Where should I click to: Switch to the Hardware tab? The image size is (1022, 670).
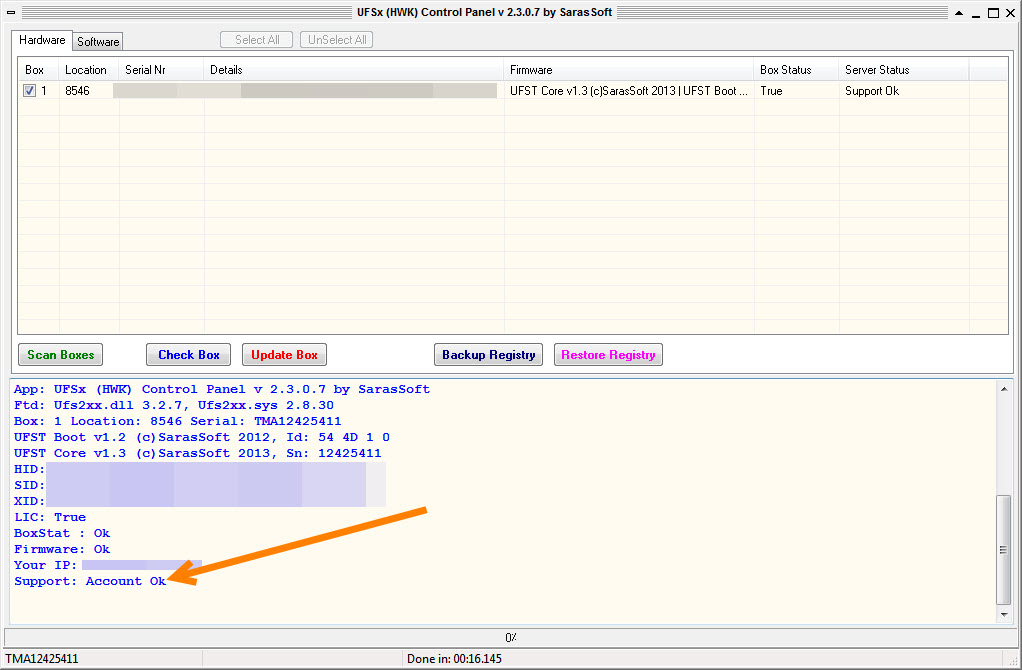click(42, 40)
